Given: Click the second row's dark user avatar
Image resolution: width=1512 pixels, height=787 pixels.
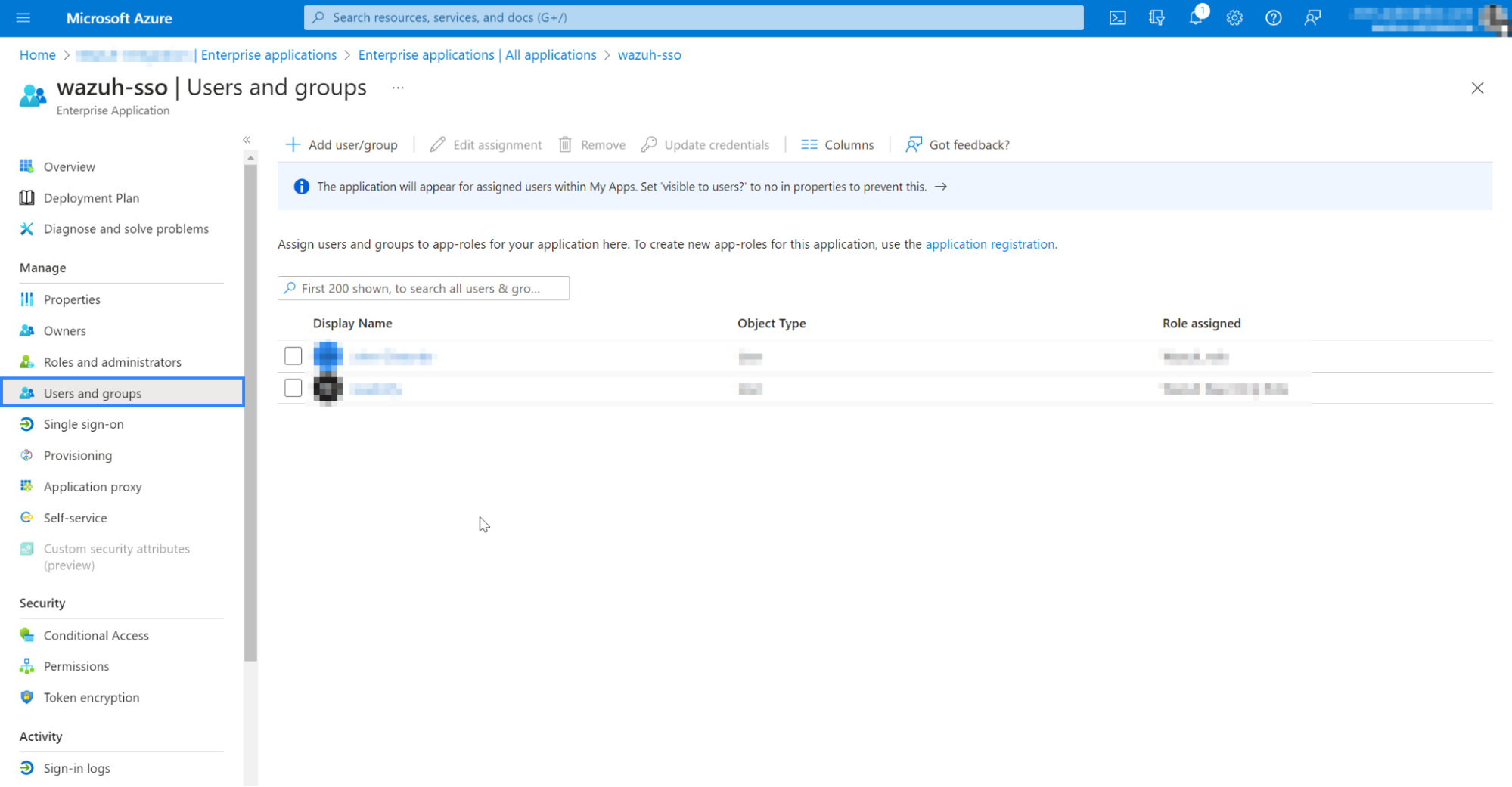Looking at the screenshot, I should click(328, 388).
